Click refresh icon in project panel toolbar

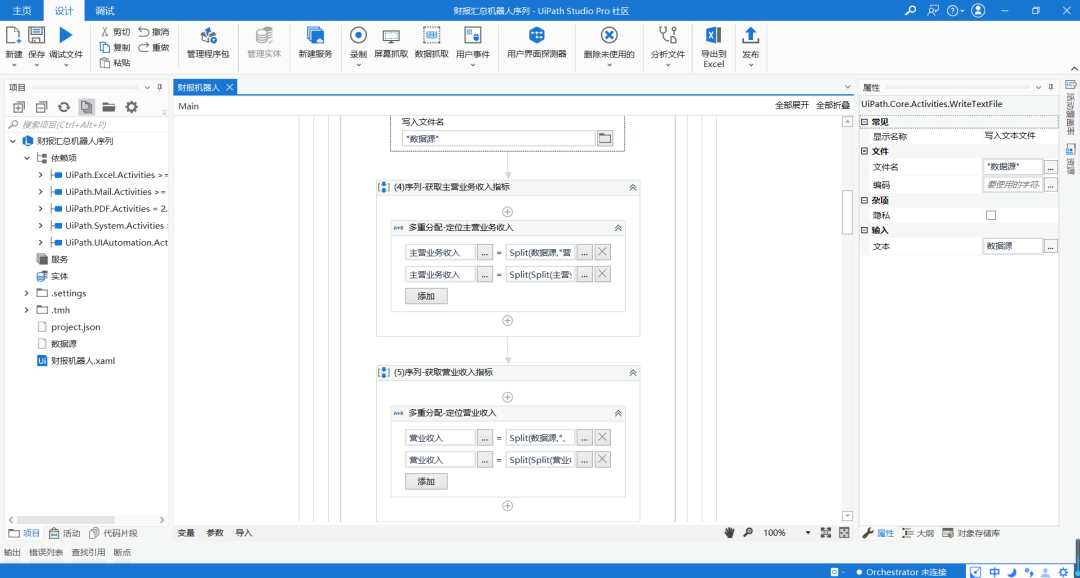64,107
